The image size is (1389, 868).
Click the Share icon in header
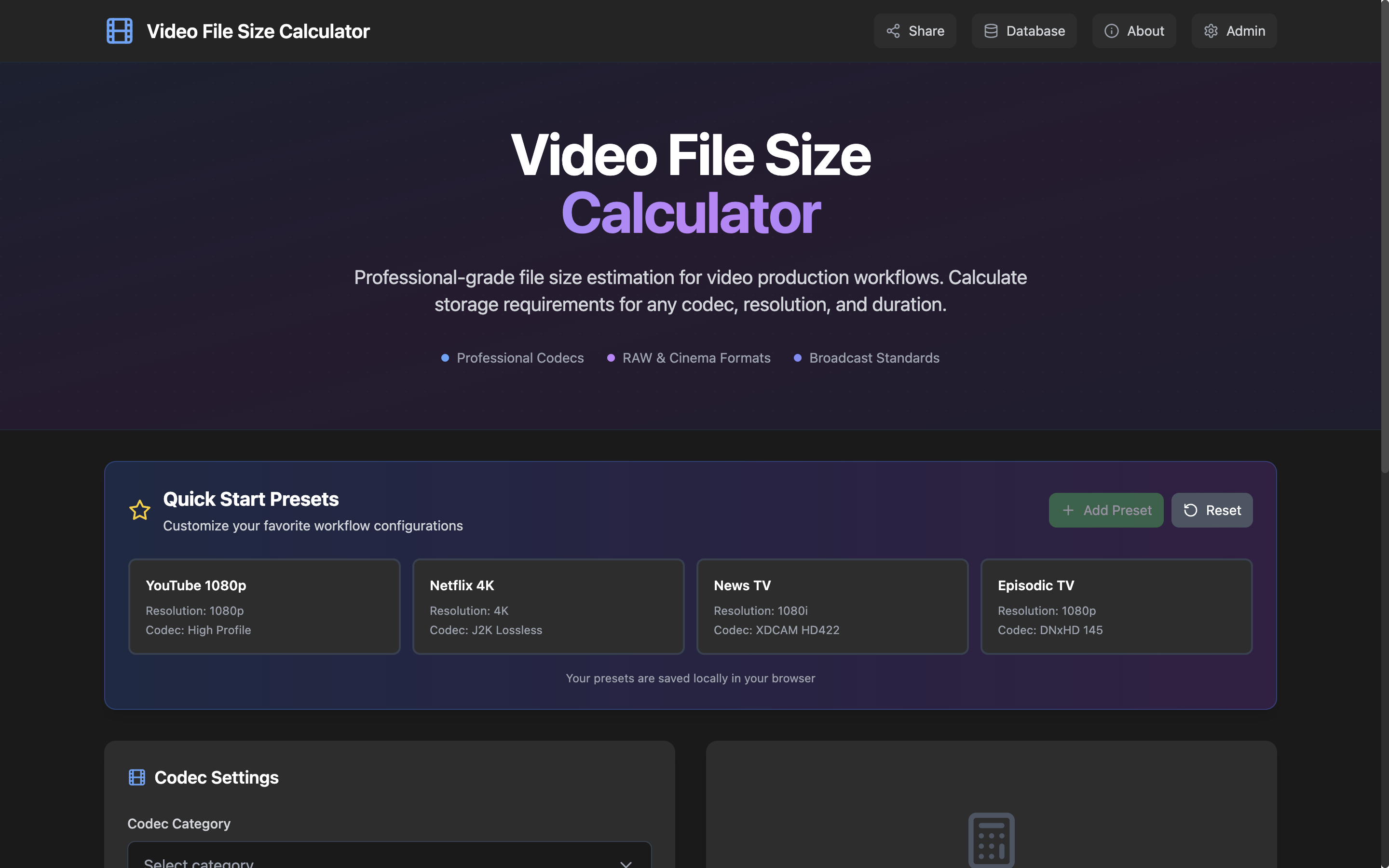pyautogui.click(x=893, y=31)
